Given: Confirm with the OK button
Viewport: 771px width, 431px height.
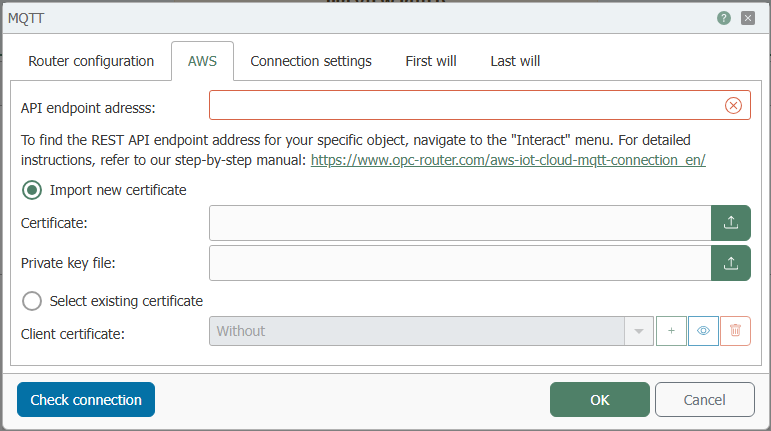Looking at the screenshot, I should click(x=600, y=400).
